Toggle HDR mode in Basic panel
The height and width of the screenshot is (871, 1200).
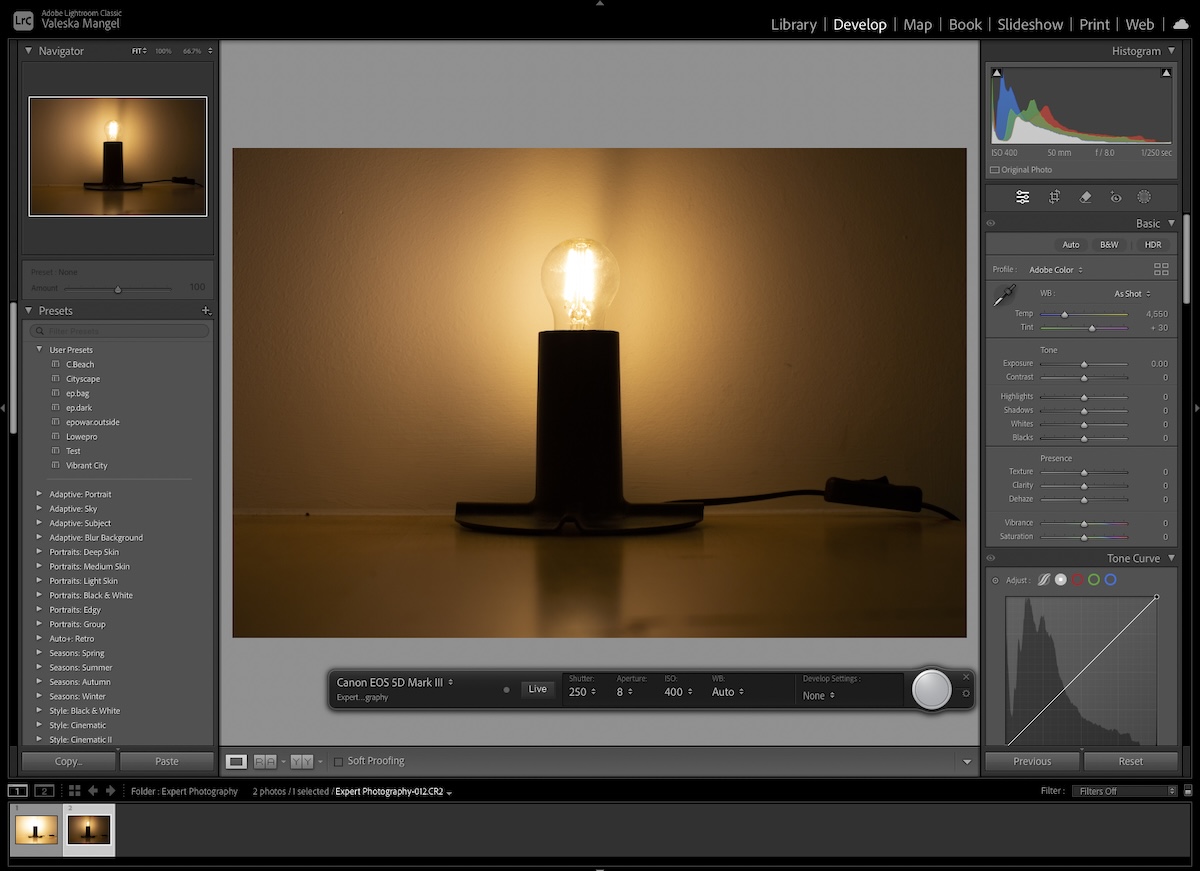coord(1152,244)
